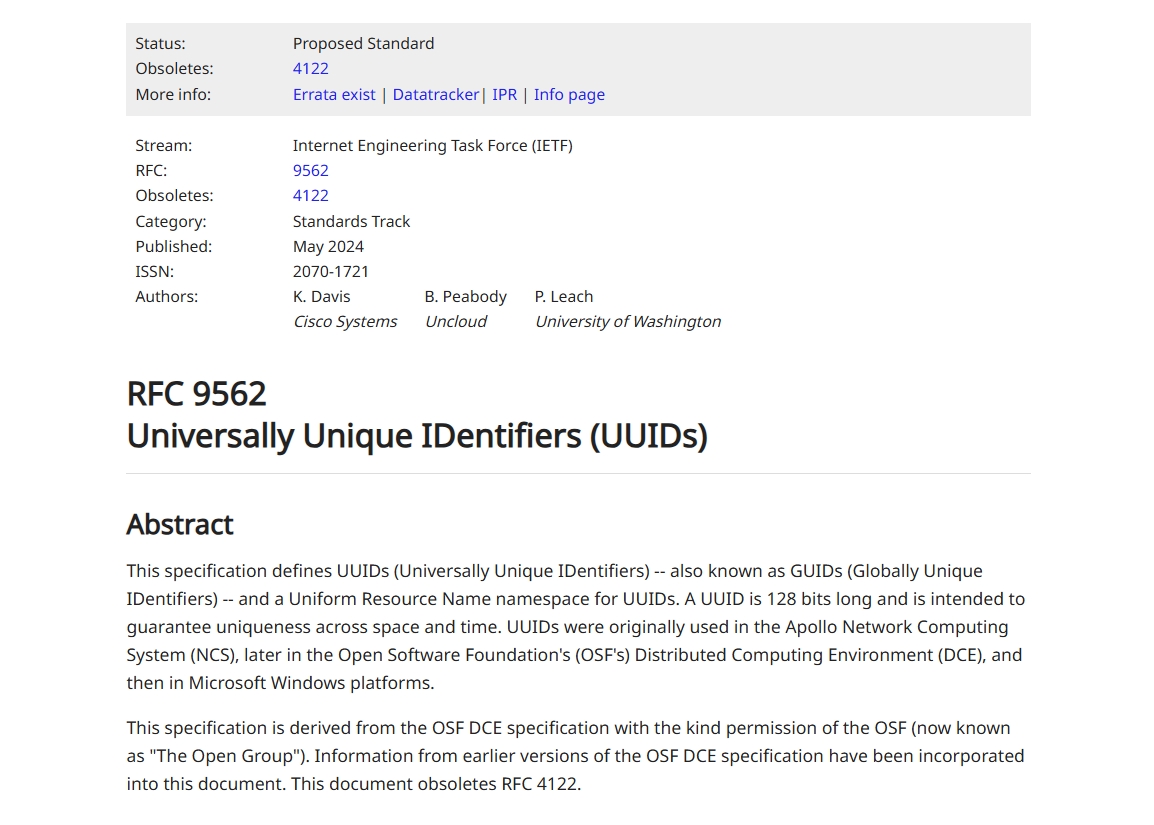Click the Internet Engineering Task Force stream text
Screen dimensions: 1154x825
pos(432,145)
